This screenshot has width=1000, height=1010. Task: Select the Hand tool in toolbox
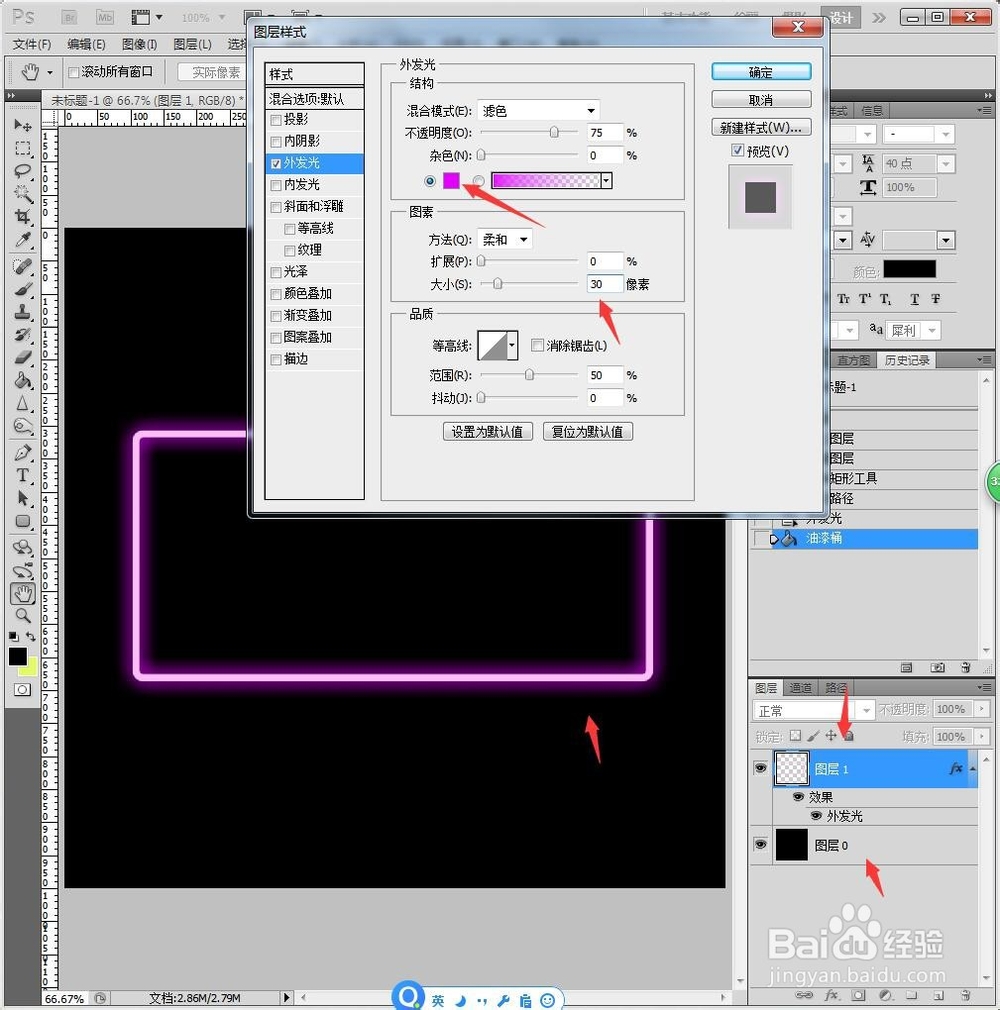coord(23,593)
